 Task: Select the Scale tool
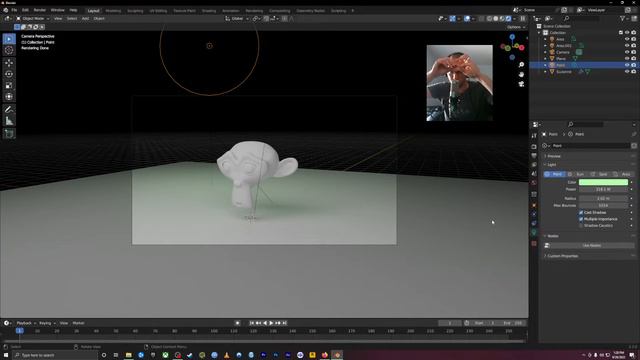pyautogui.click(x=9, y=86)
